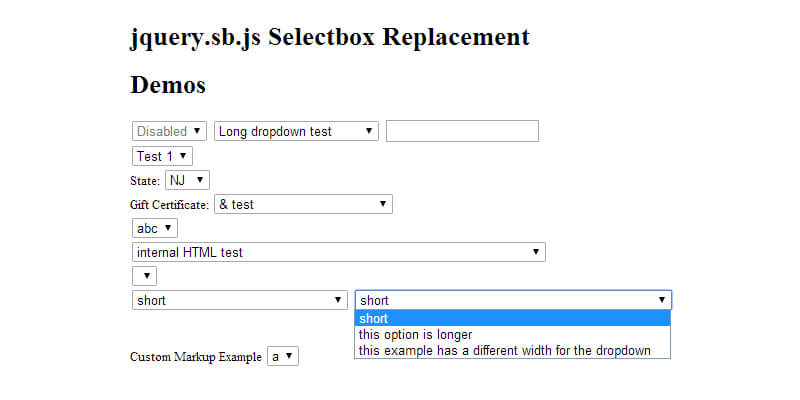The image size is (800, 400).
Task: Open the internal HTML test dropdown
Action: (338, 252)
